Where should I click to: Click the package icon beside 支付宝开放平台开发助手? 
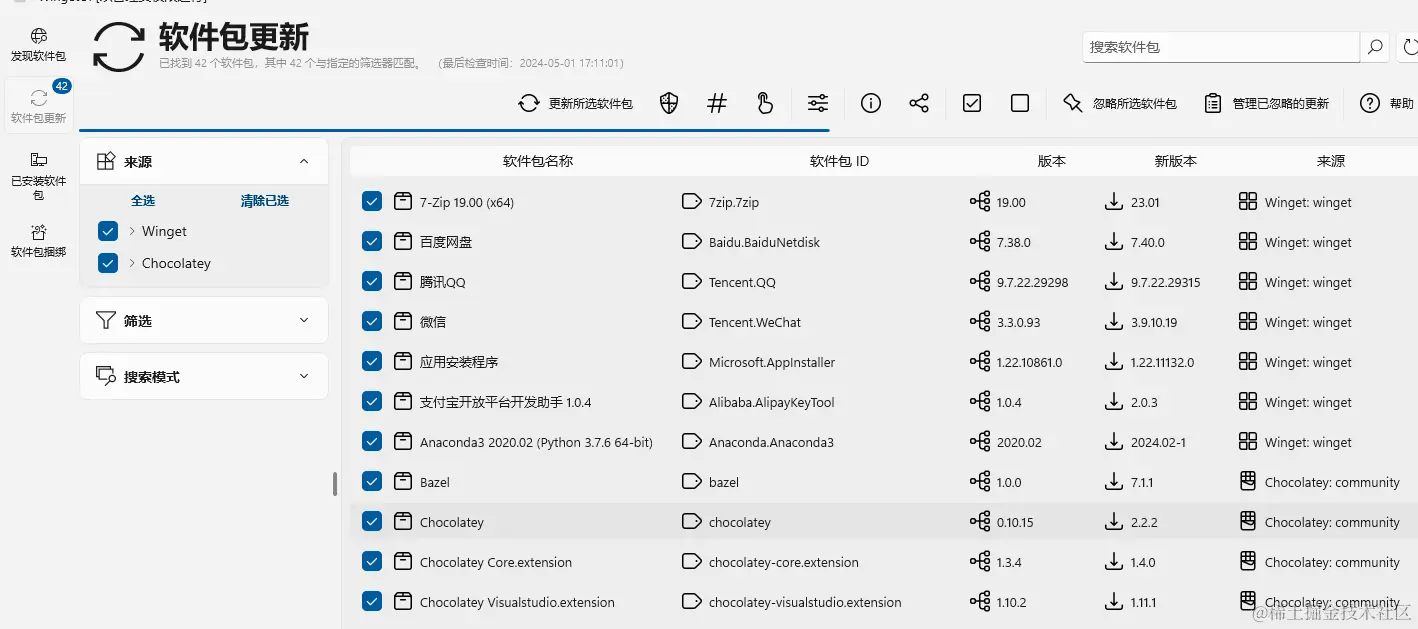point(403,402)
